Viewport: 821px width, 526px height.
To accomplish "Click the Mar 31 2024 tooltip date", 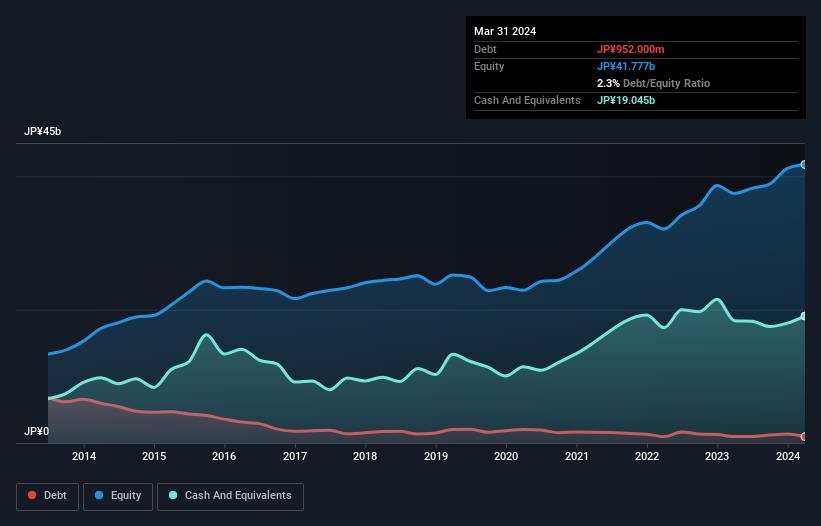I will pyautogui.click(x=505, y=31).
